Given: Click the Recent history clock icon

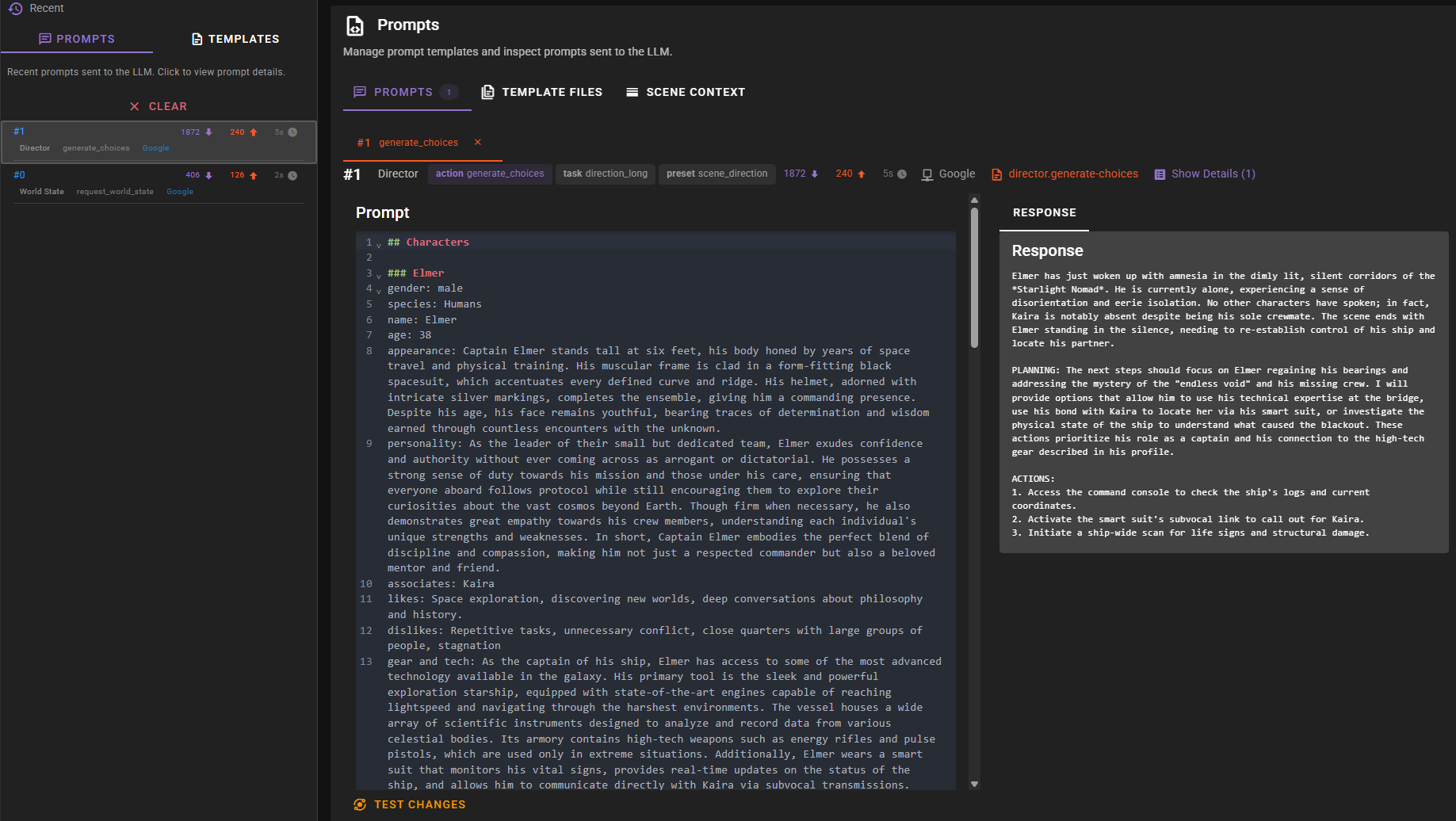Looking at the screenshot, I should (15, 9).
